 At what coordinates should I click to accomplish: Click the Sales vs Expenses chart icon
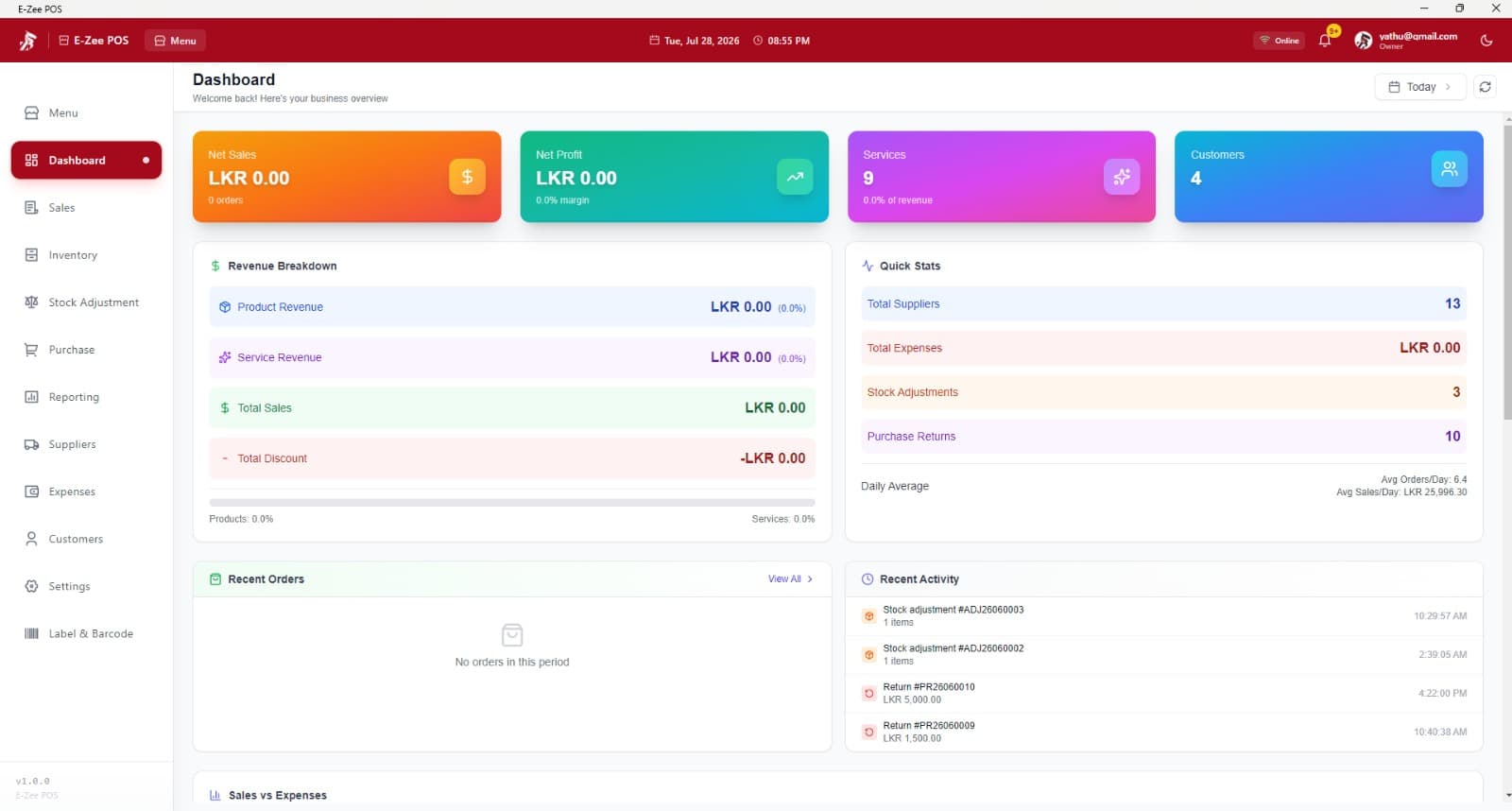tap(215, 796)
